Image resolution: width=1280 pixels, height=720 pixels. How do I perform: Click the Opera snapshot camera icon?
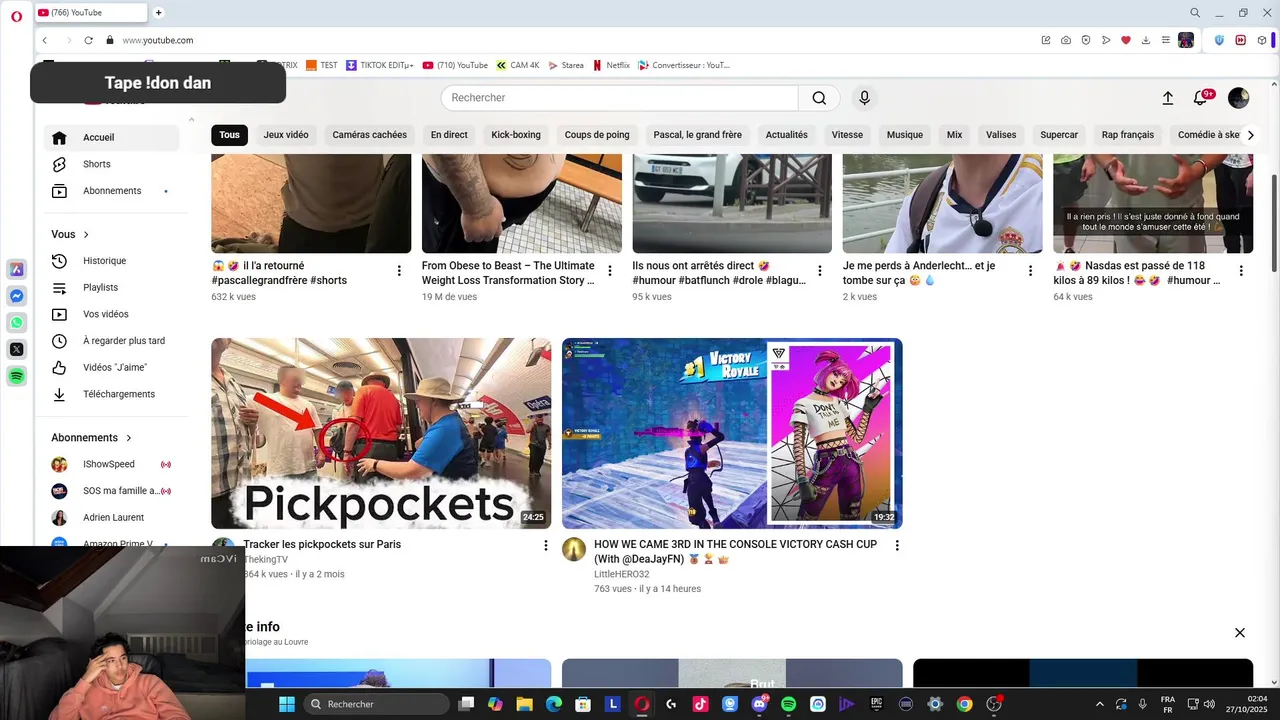click(x=1066, y=40)
